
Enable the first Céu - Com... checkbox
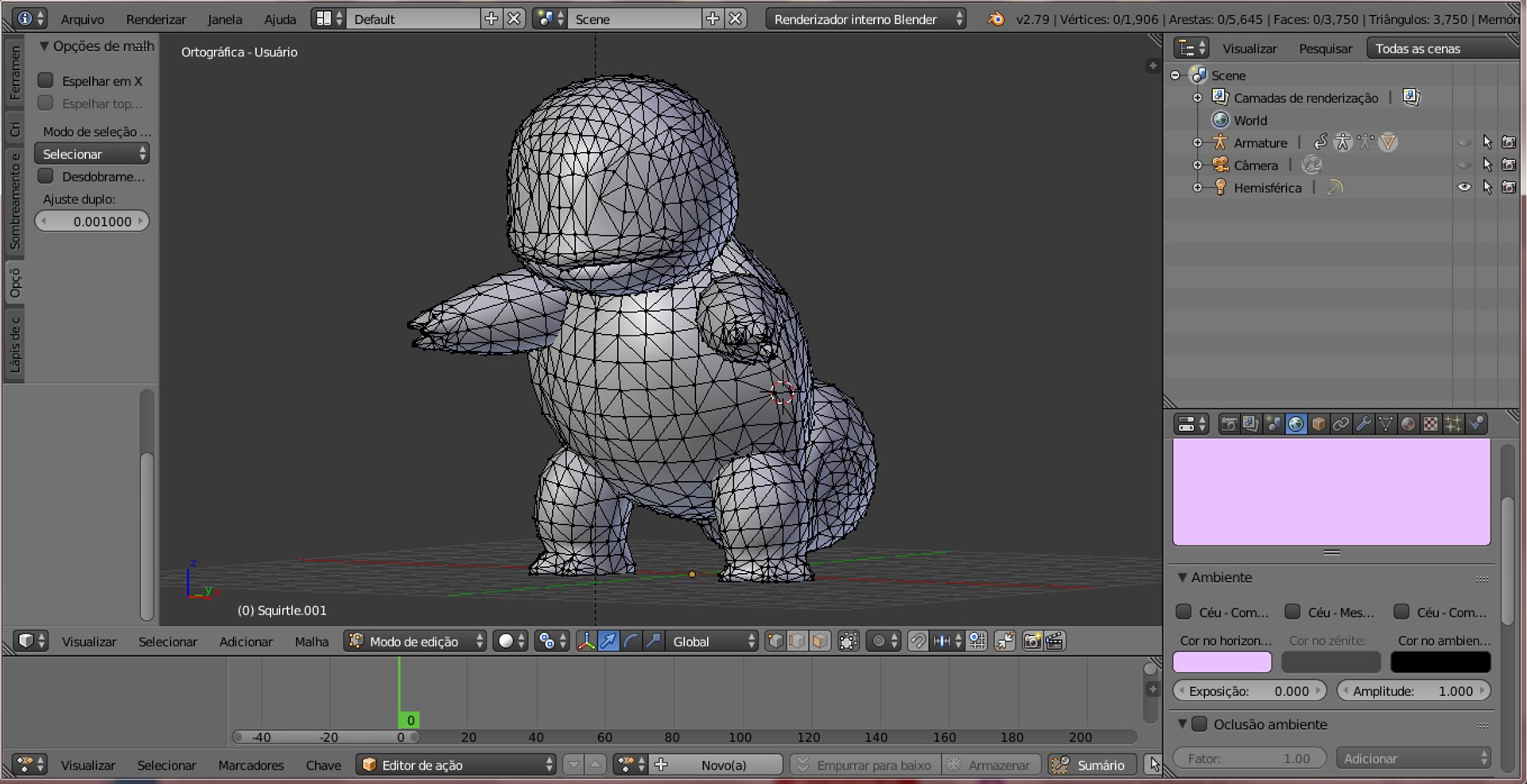pos(1183,611)
